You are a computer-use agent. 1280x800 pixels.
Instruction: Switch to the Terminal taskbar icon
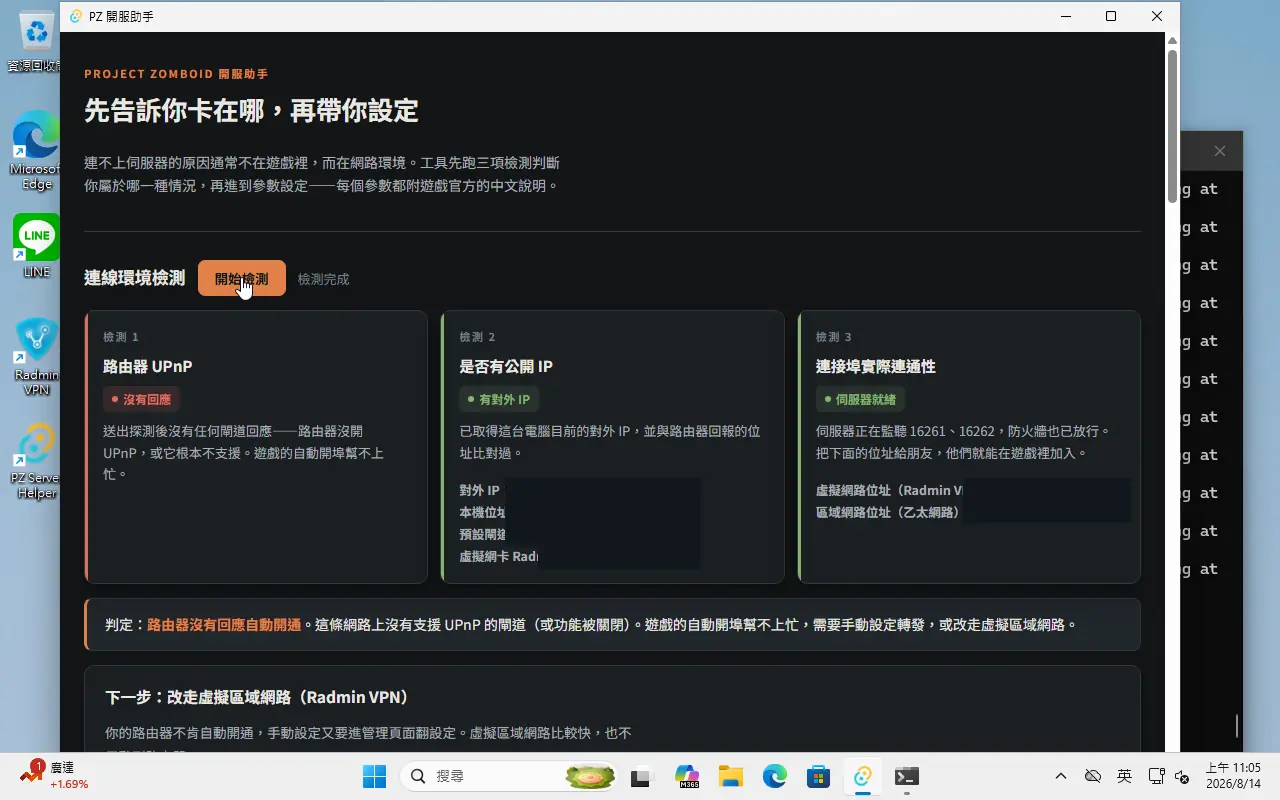tap(907, 776)
